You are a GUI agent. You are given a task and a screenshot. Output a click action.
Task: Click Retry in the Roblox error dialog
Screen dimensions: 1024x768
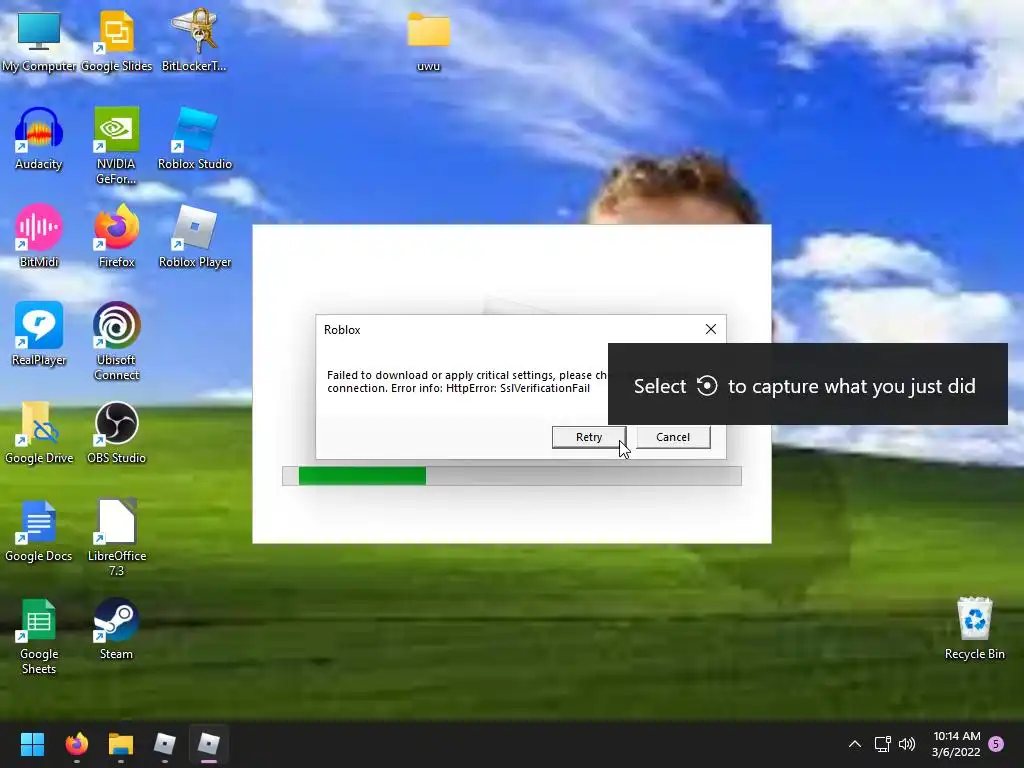point(589,437)
